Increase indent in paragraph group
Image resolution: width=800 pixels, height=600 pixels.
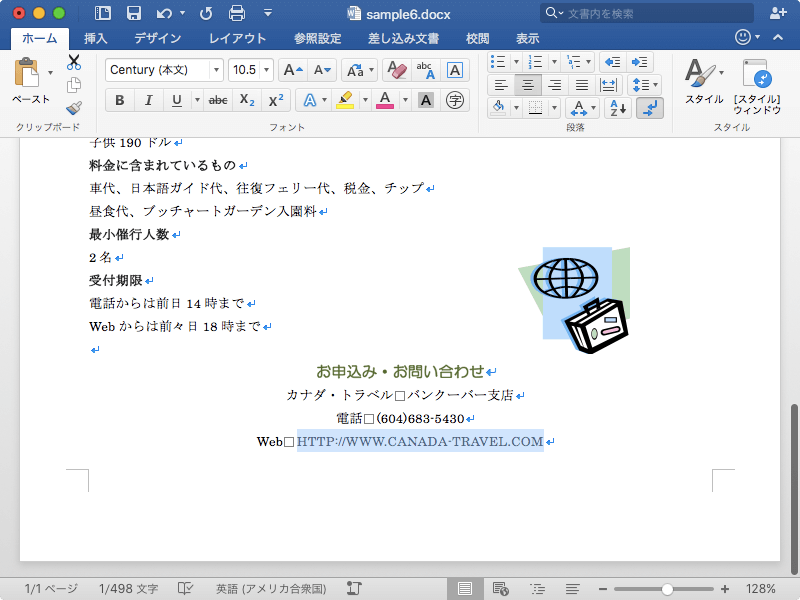tap(640, 62)
